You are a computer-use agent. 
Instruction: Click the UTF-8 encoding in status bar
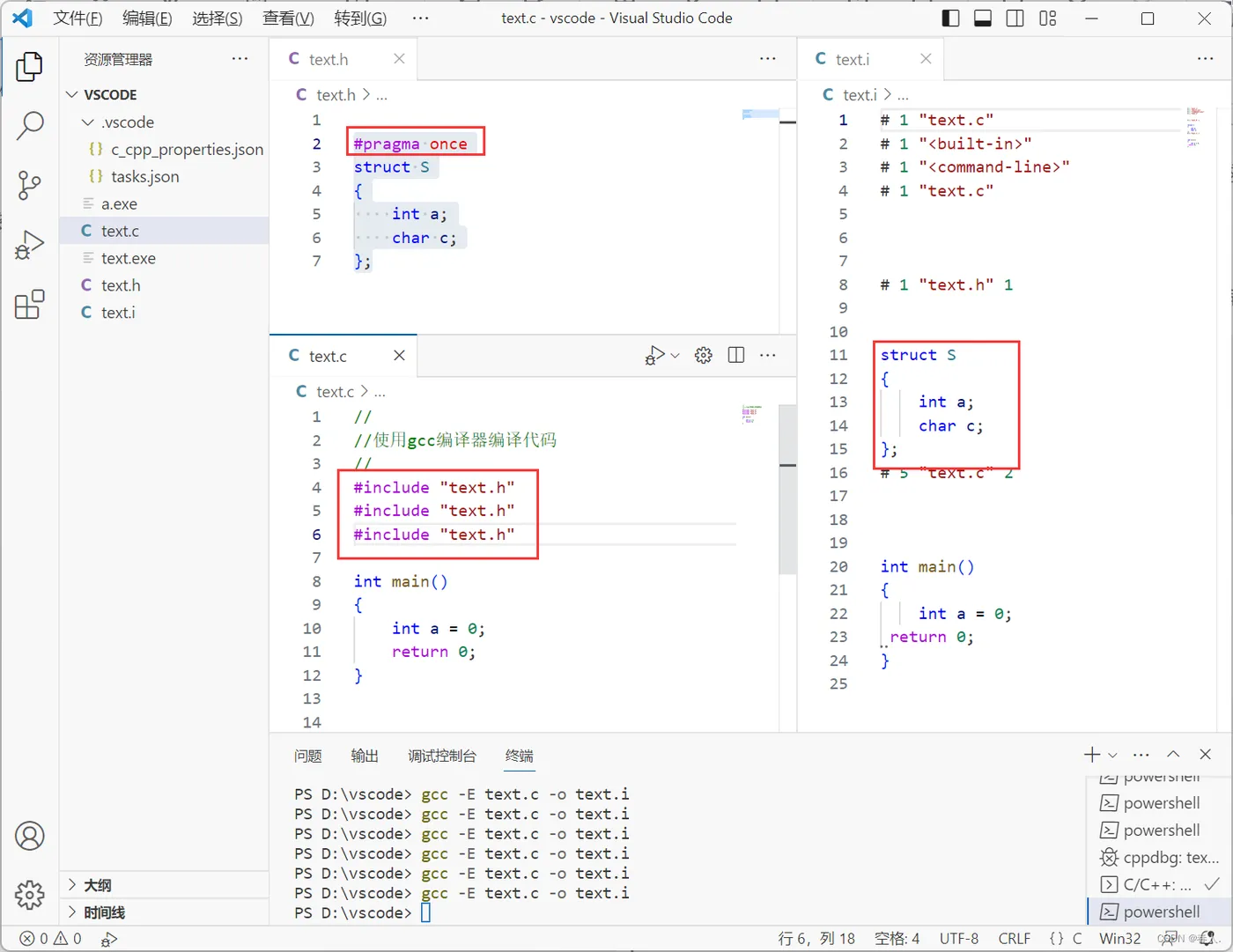click(958, 939)
